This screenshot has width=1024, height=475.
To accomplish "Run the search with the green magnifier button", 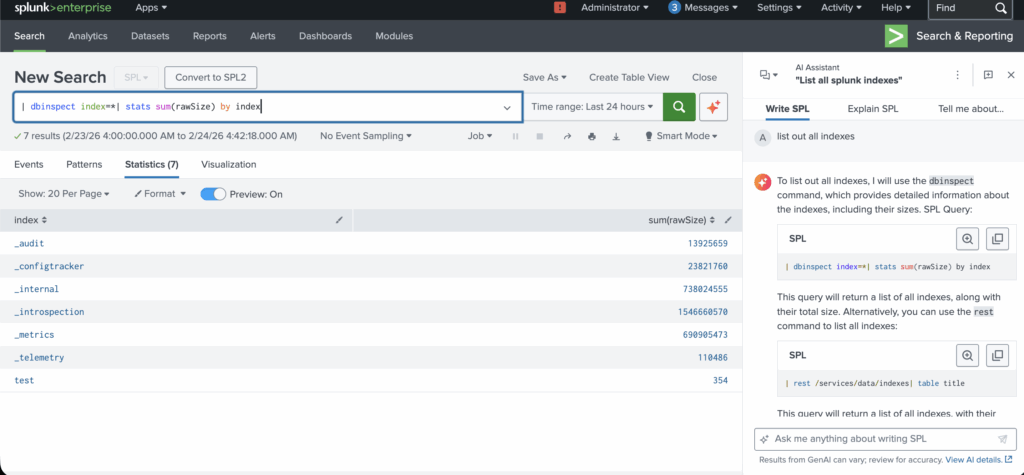I will 680,107.
